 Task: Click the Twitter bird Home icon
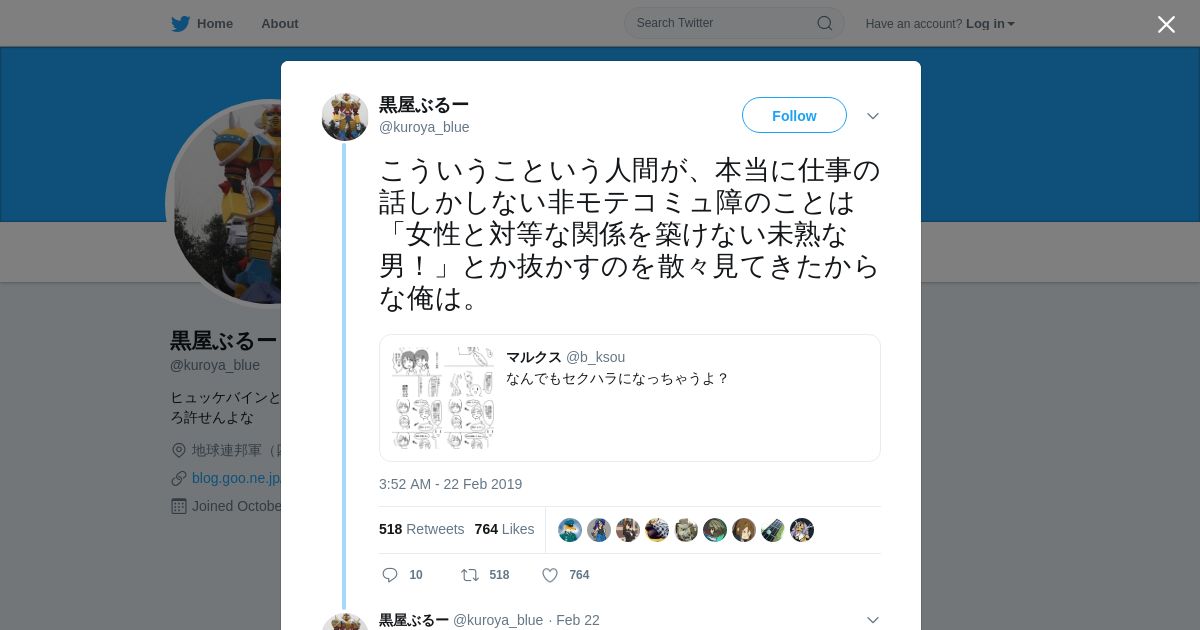click(180, 24)
